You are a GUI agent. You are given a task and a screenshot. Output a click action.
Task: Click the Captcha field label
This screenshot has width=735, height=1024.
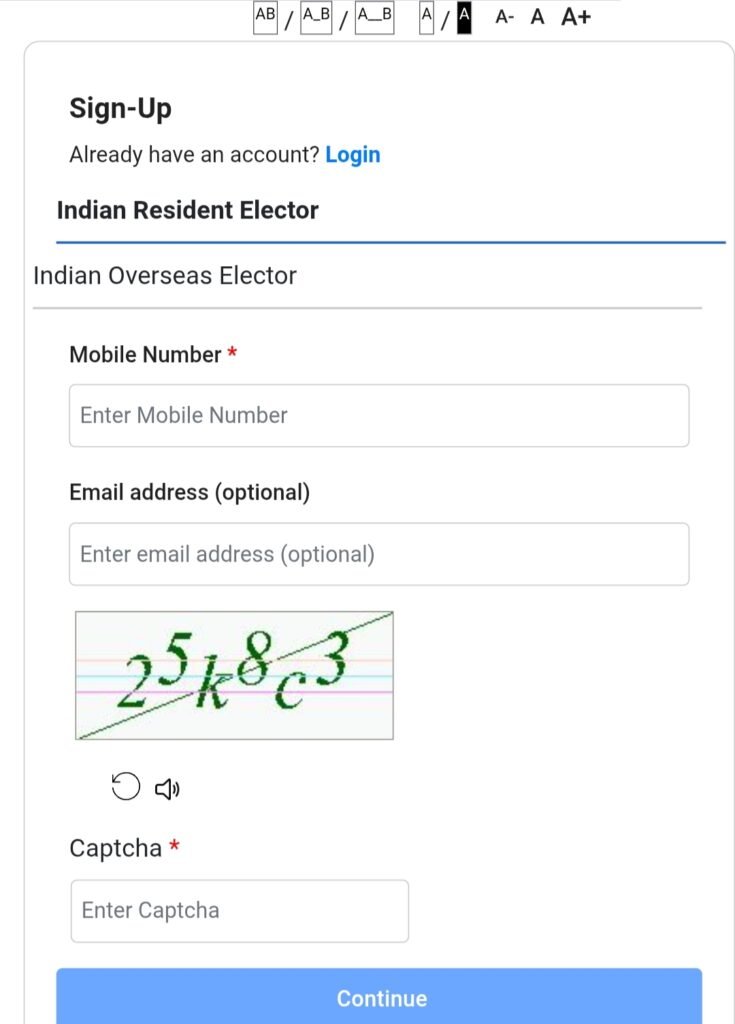pyautogui.click(x=115, y=848)
